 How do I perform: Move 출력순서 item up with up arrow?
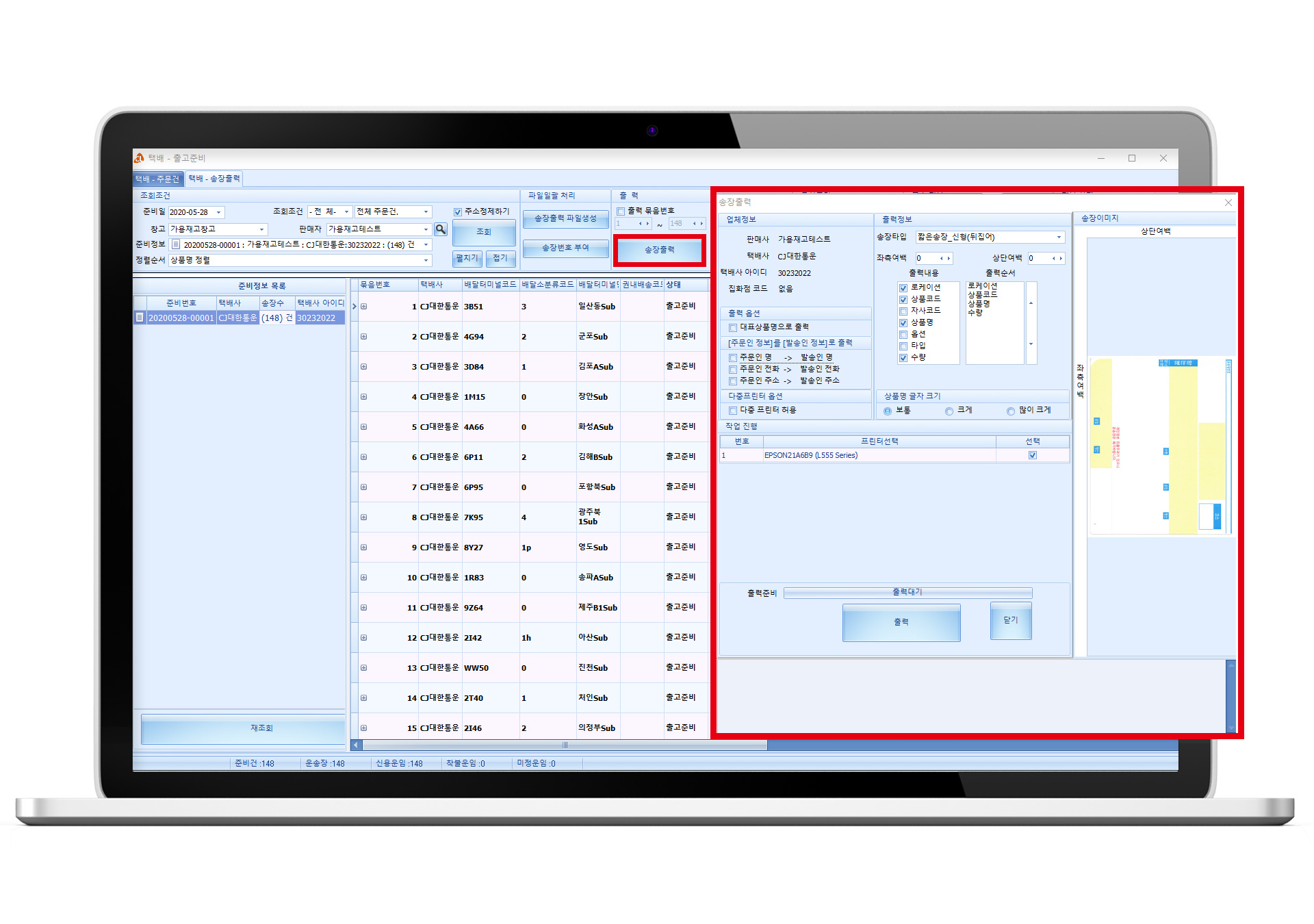(1031, 303)
